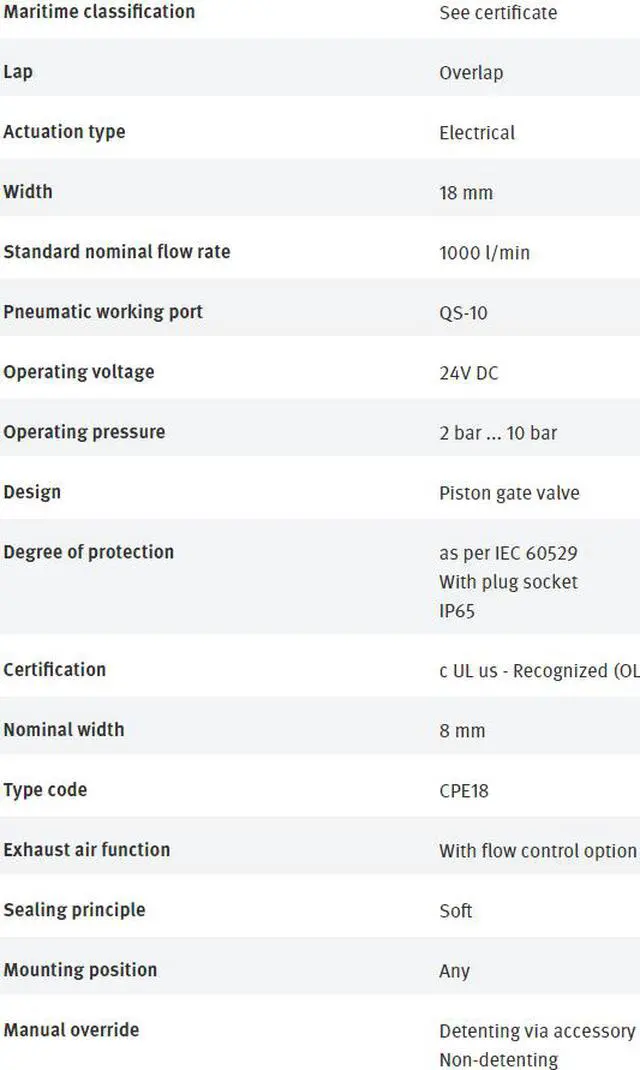Select the 'Sealing principle' row label
This screenshot has width=640, height=1070.
click(74, 910)
